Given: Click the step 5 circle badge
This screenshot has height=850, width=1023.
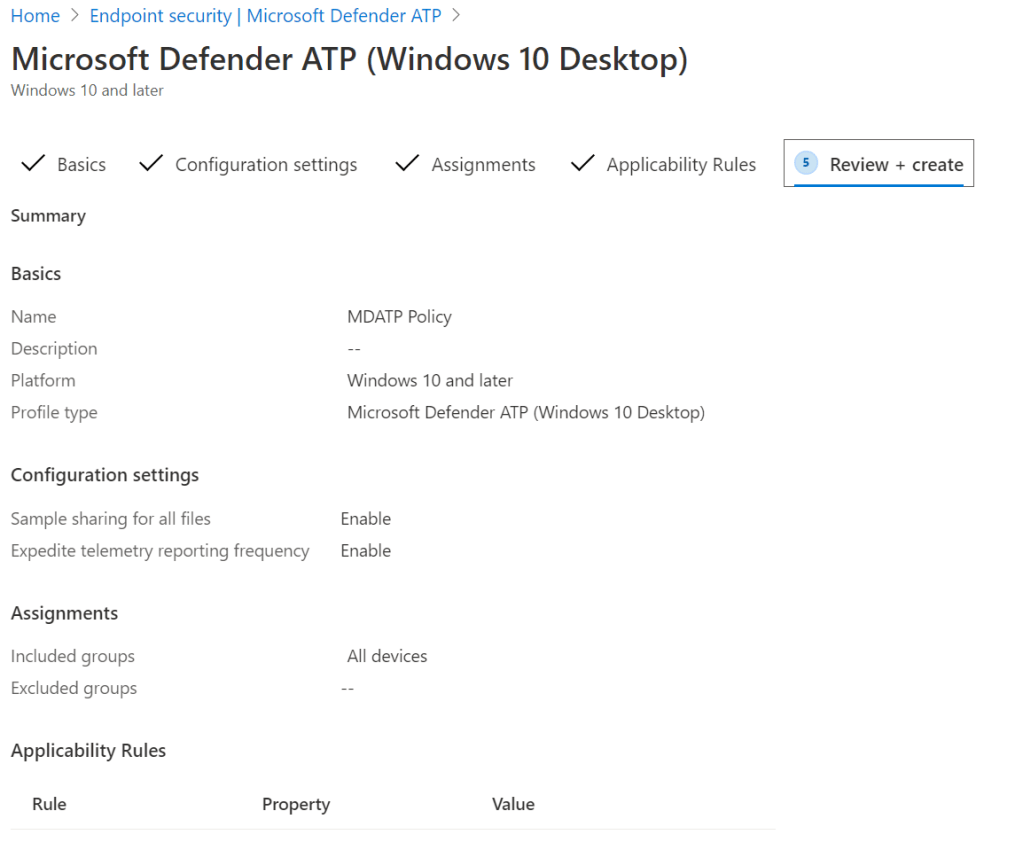Looking at the screenshot, I should click(806, 163).
